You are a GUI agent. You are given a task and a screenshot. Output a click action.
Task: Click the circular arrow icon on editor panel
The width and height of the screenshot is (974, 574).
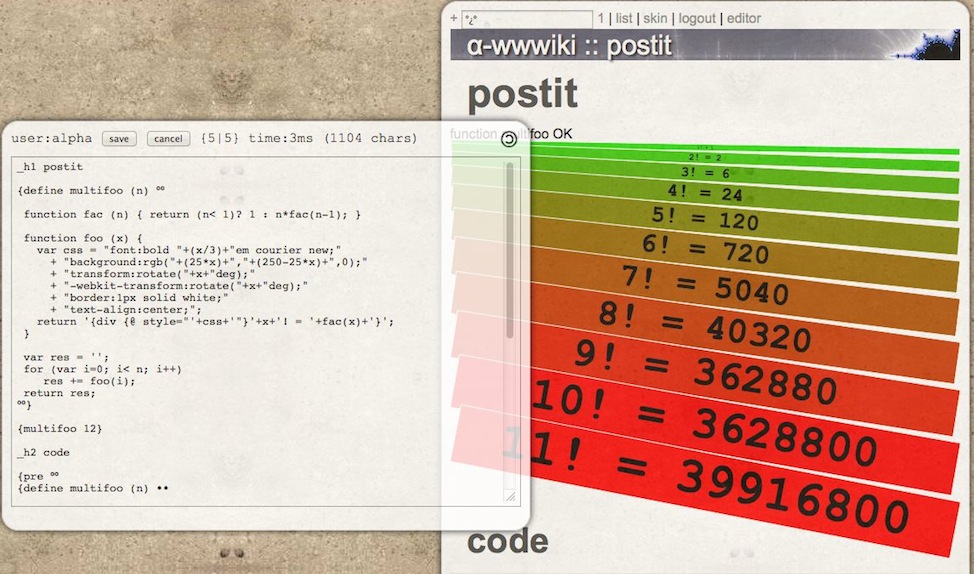pos(509,140)
